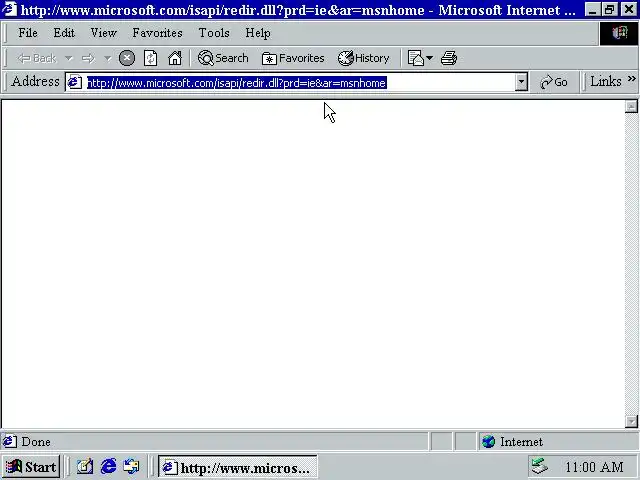Image resolution: width=640 pixels, height=480 pixels.
Task: Click the page icon in address bar
Action: pyautogui.click(x=75, y=82)
